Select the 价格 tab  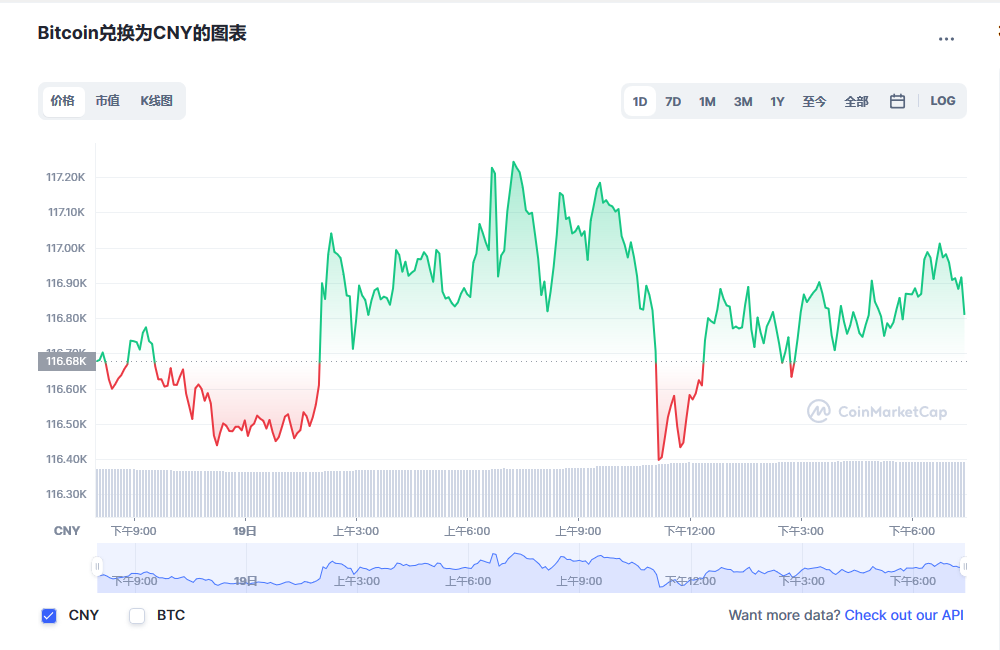tap(62, 101)
